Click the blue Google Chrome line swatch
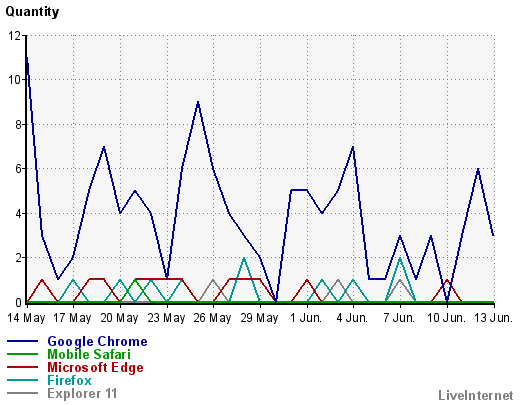 coord(22,341)
